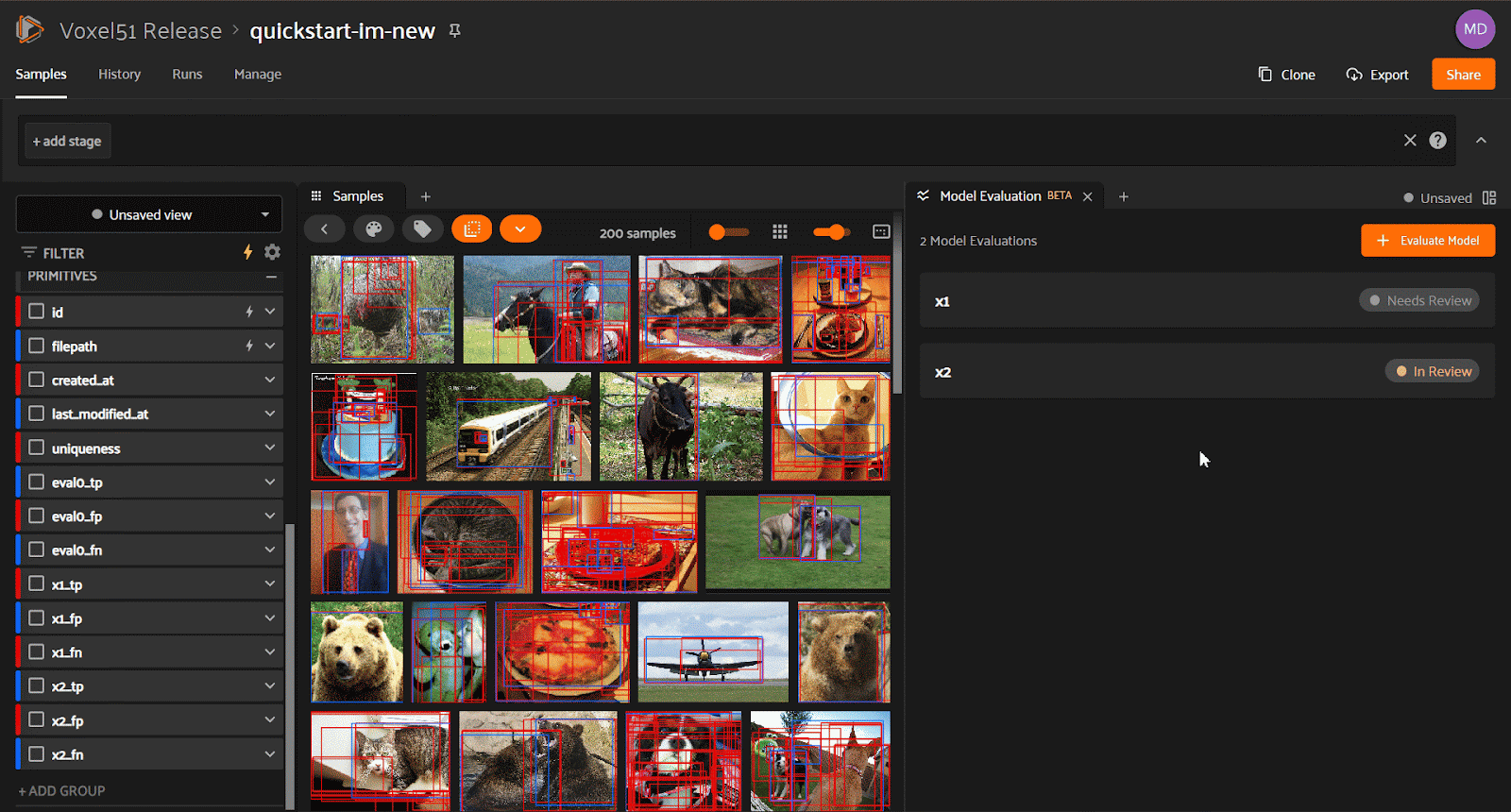1511x812 pixels.
Task: Open the History tab
Action: 119,75
